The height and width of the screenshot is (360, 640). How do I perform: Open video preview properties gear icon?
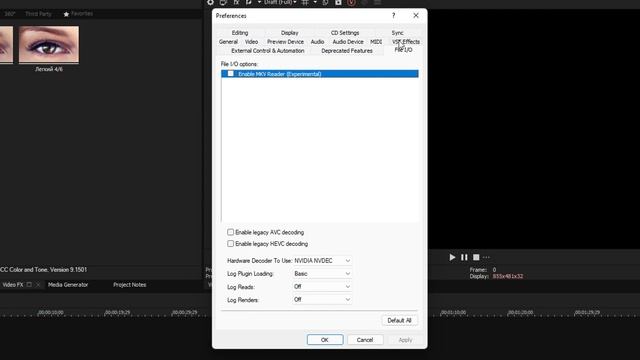(x=210, y=2)
